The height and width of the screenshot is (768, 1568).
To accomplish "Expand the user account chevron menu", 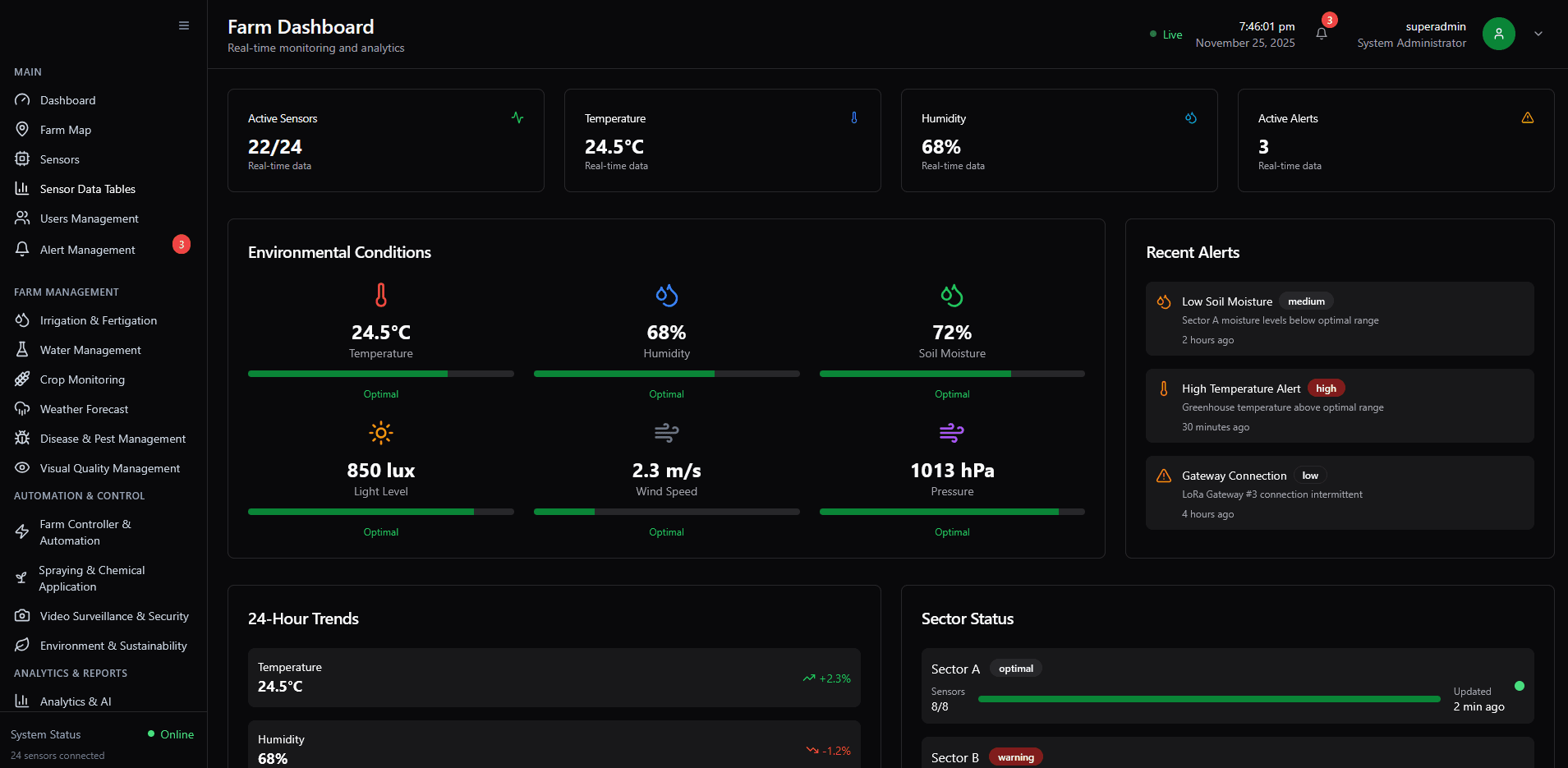I will [x=1538, y=34].
